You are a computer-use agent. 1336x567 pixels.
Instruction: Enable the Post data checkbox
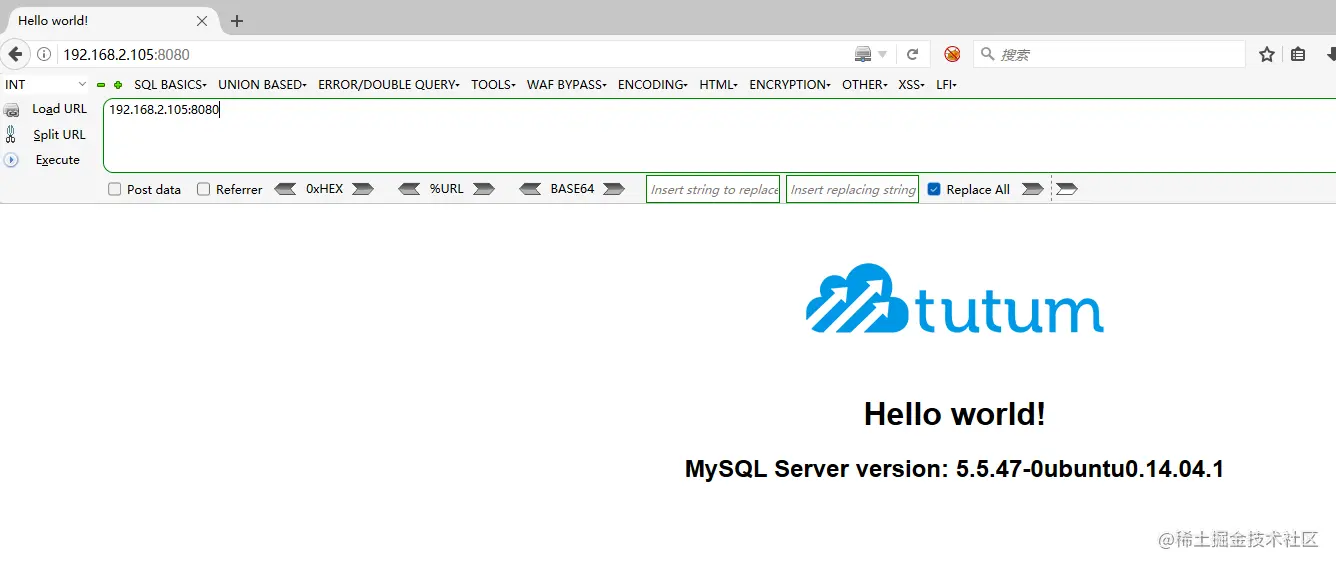[x=115, y=189]
